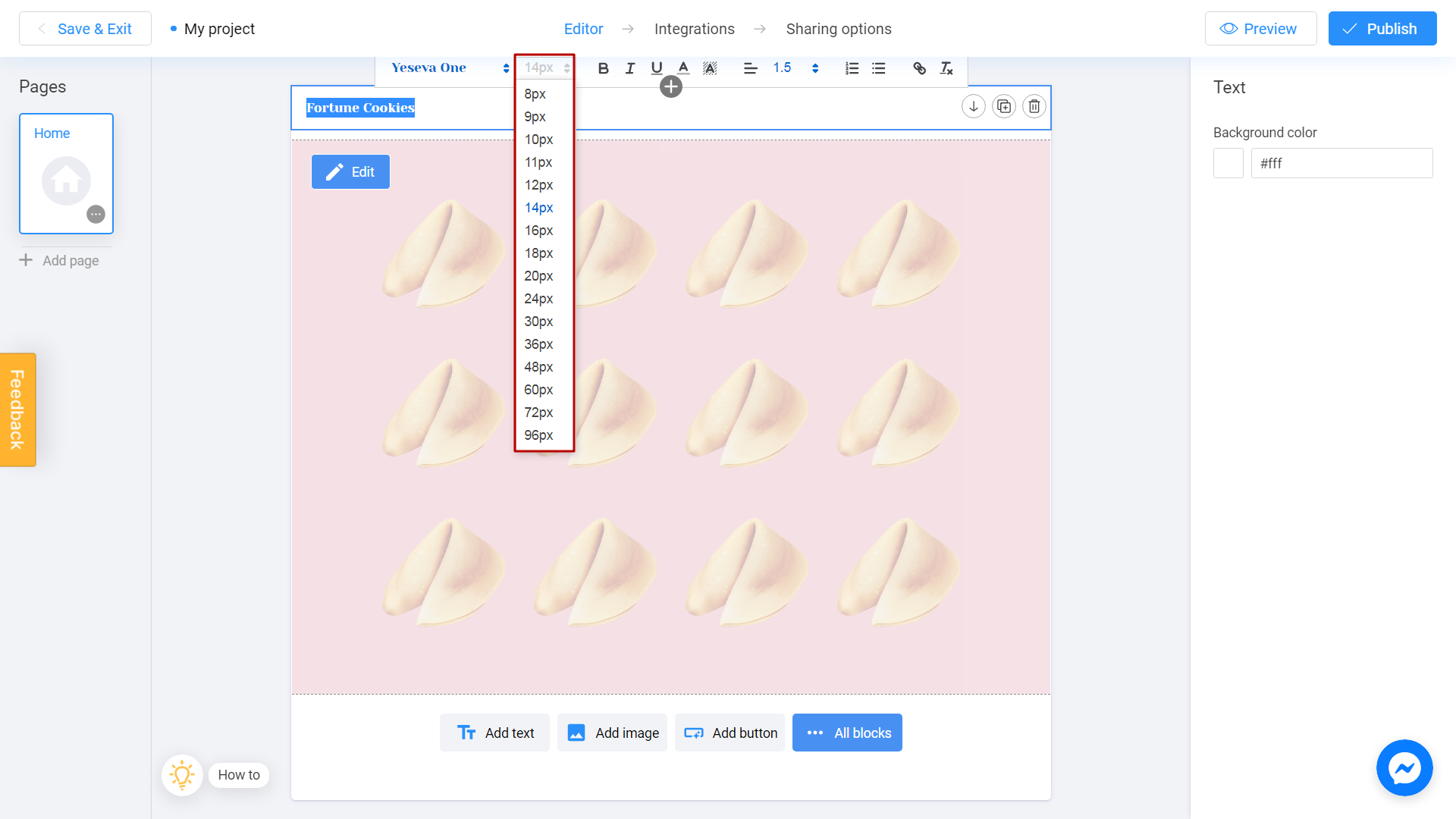Viewport: 1456px width, 819px height.
Task: Click the duplicate block icon
Action: [1004, 106]
